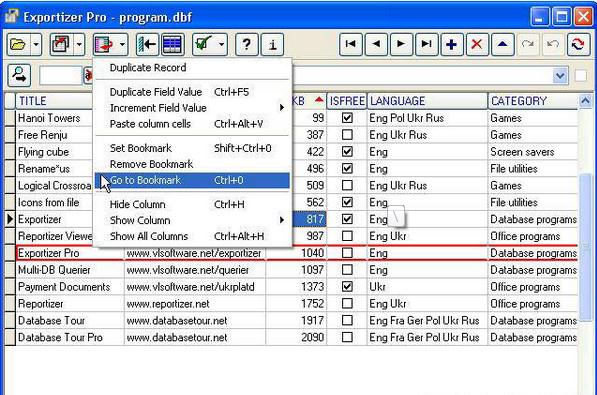Screen dimensions: 597x395
Task: Toggle ISFREE checkbox for Payment Documents
Action: pos(347,286)
